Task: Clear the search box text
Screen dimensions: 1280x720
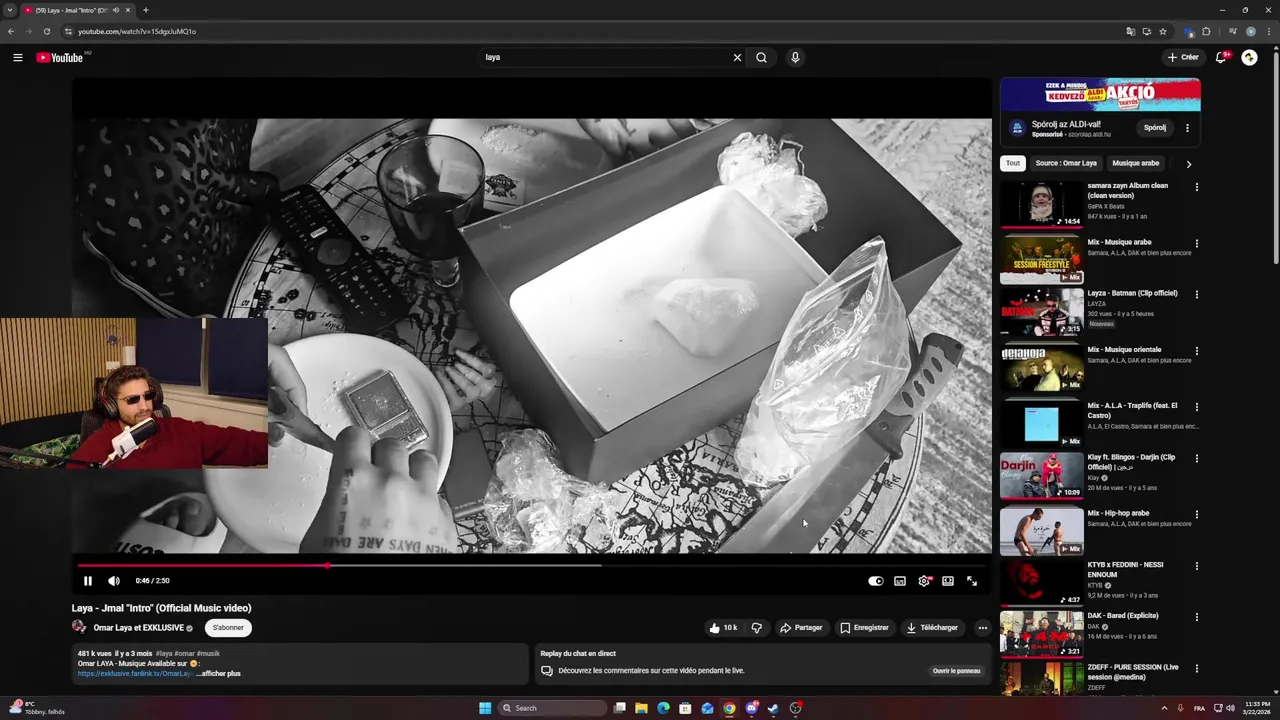Action: pyautogui.click(x=737, y=58)
